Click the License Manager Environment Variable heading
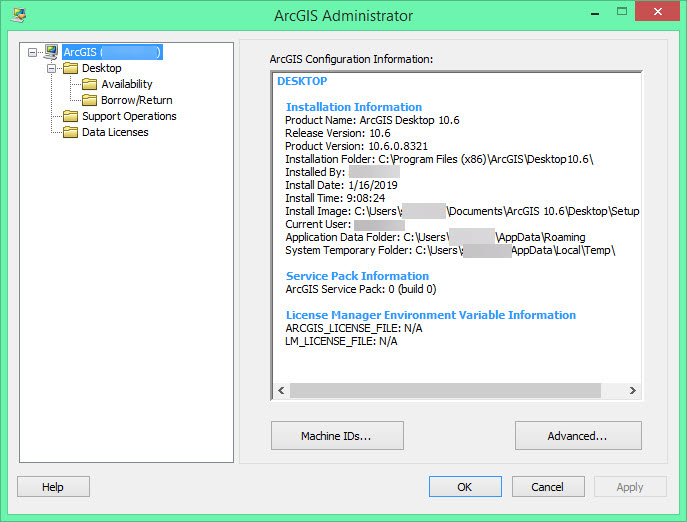This screenshot has height=522, width=687. tap(431, 315)
